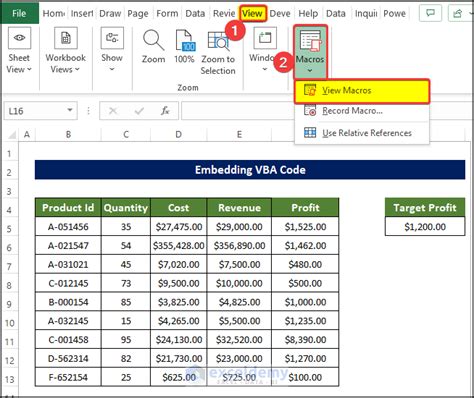Select row 5 header
Viewport: 474px width, 398px height.
10,229
